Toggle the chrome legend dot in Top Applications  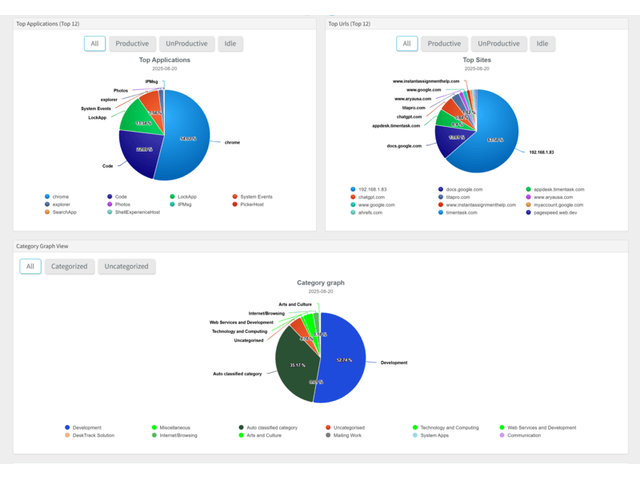[47, 197]
